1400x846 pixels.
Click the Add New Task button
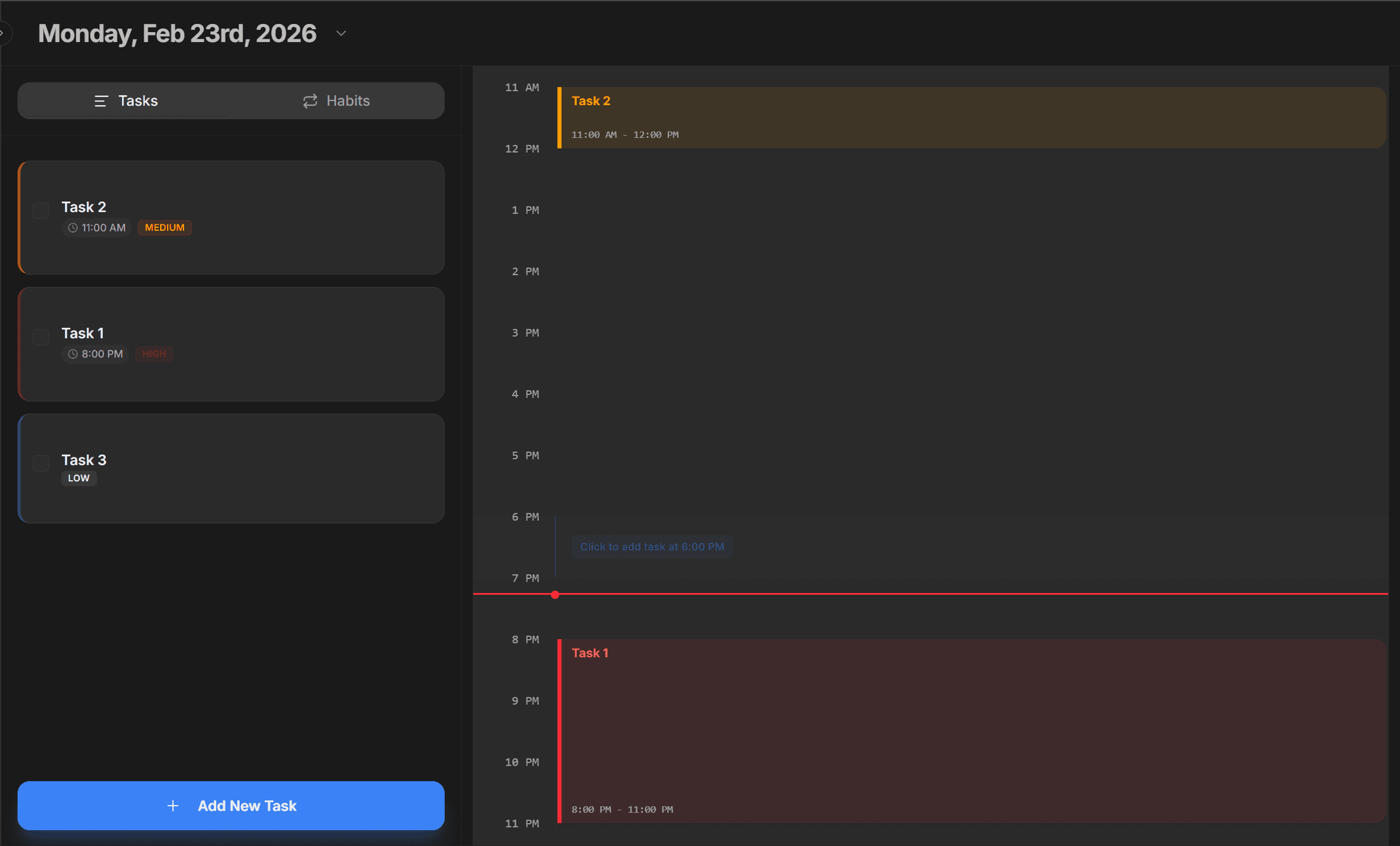pyautogui.click(x=231, y=806)
